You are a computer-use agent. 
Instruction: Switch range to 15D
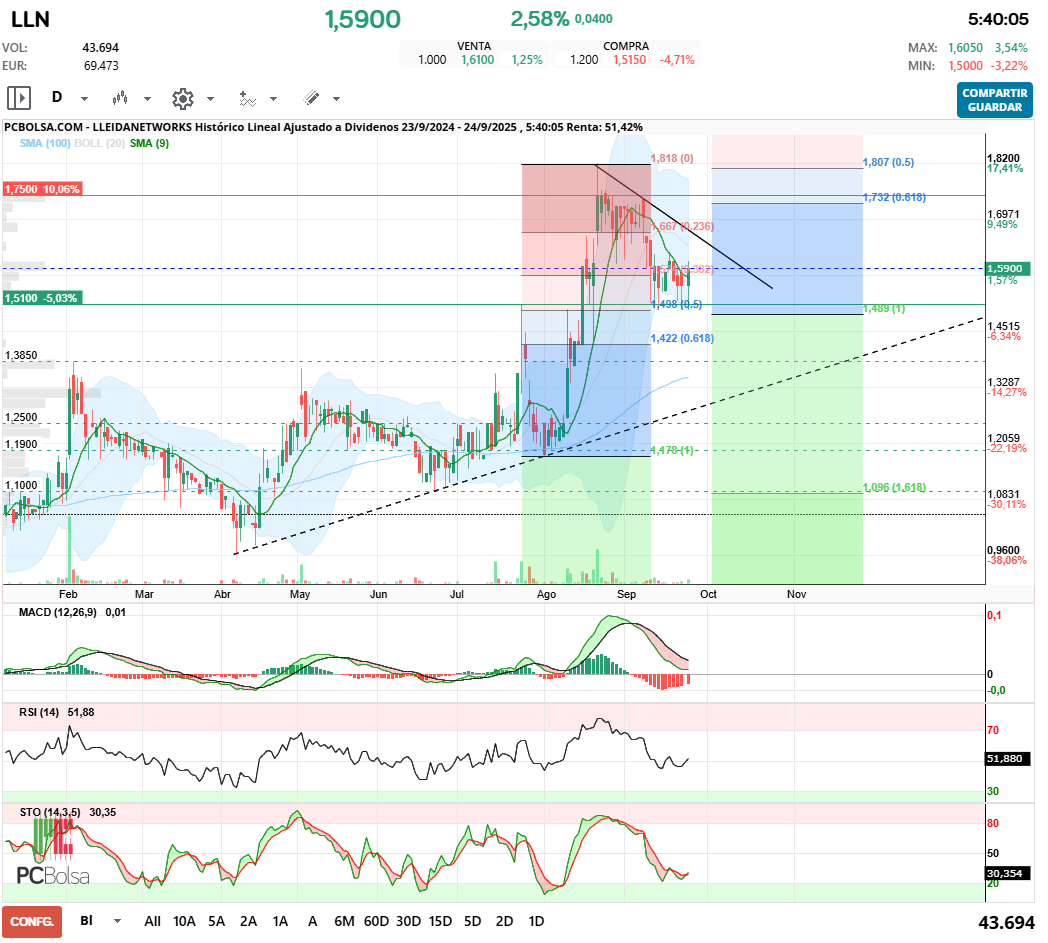coord(440,921)
